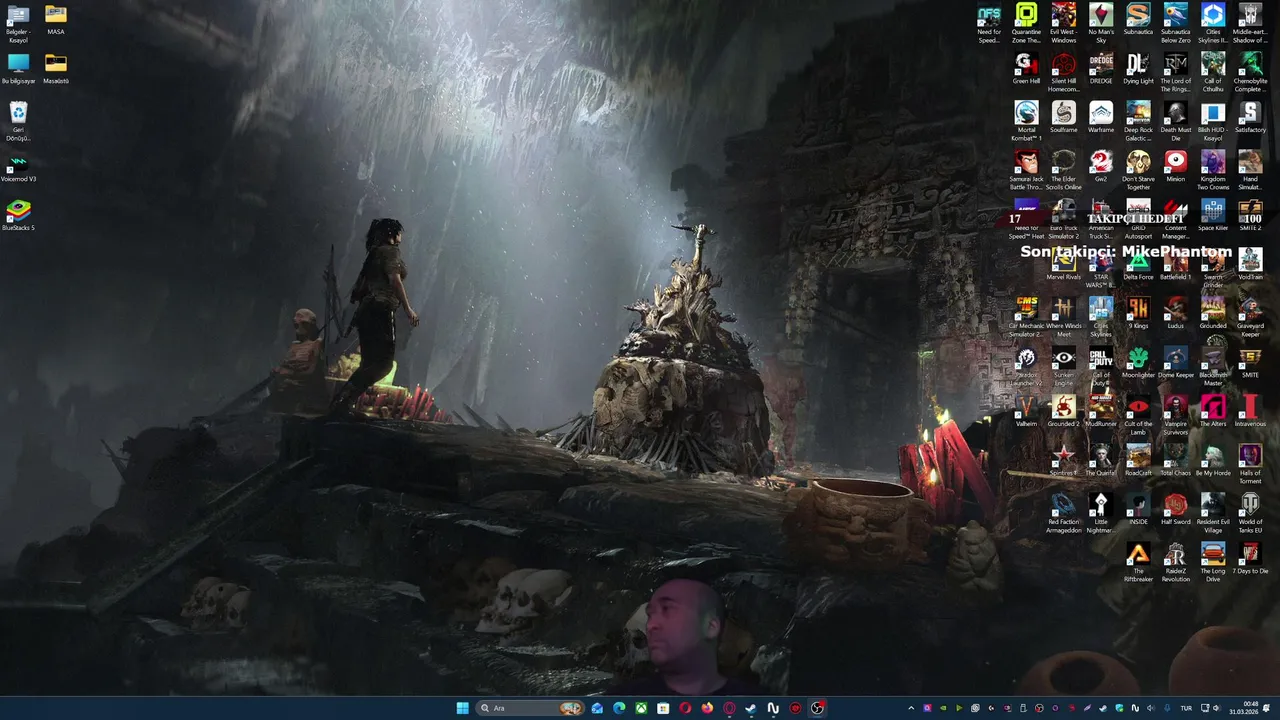Viewport: 1280px width, 720px height.
Task: Open the No Man's Sky shortcut
Action: pos(1101,22)
